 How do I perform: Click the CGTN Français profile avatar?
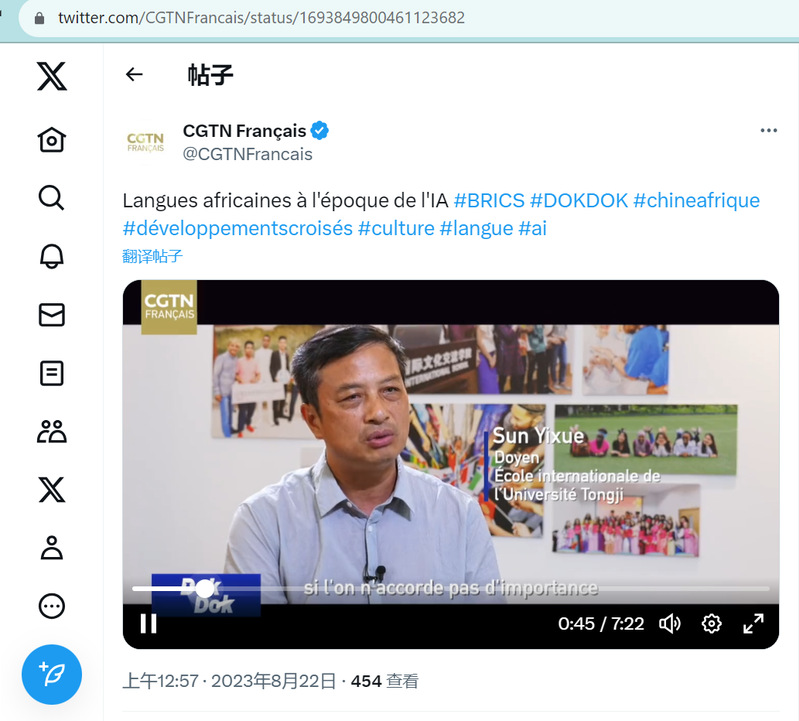146,142
